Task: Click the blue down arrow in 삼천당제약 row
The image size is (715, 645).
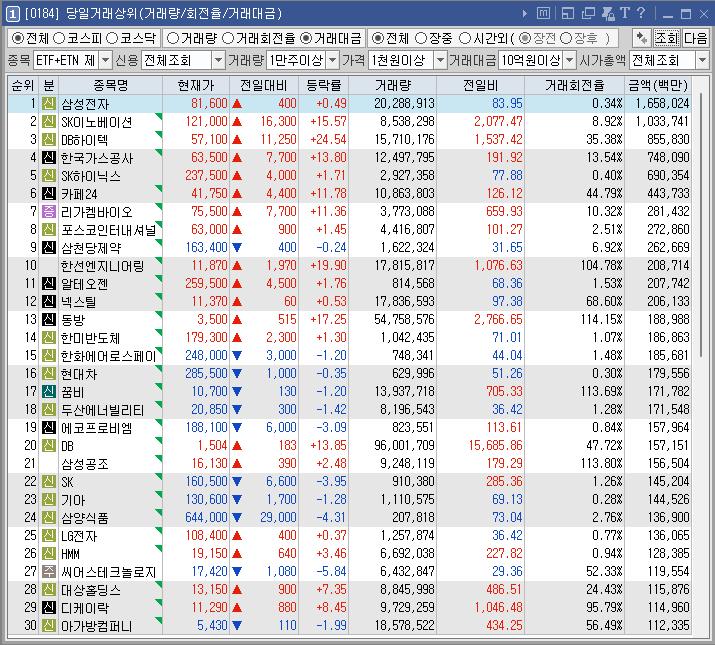Action: [x=237, y=248]
